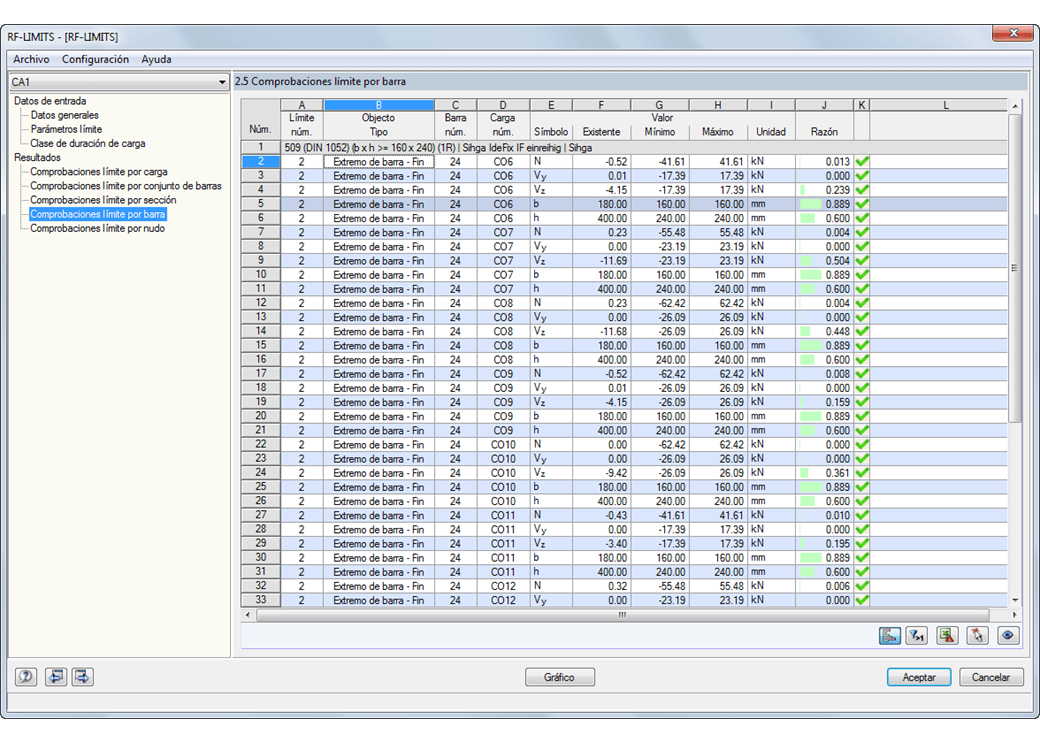Open Comprobaciones límite por carga
Image resolution: width=1040 pixels, height=744 pixels.
99,172
